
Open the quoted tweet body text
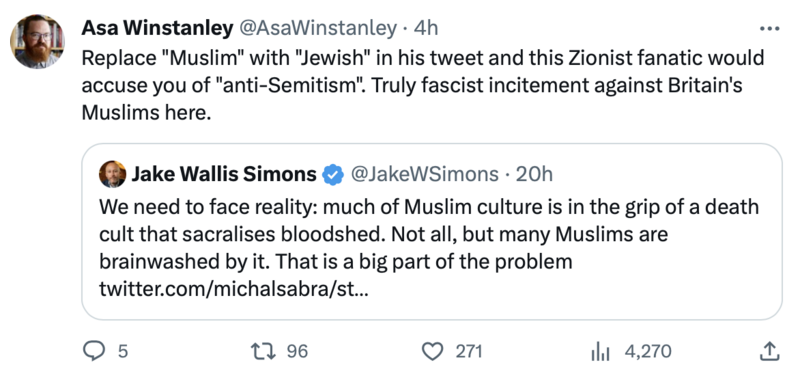[x=429, y=235]
